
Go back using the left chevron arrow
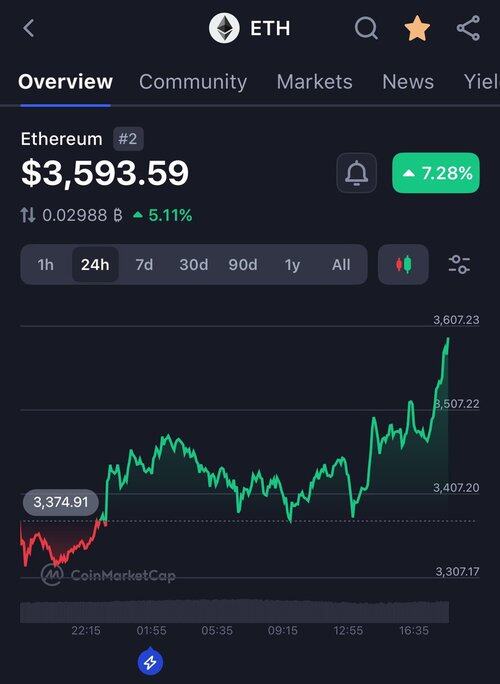pyautogui.click(x=28, y=28)
